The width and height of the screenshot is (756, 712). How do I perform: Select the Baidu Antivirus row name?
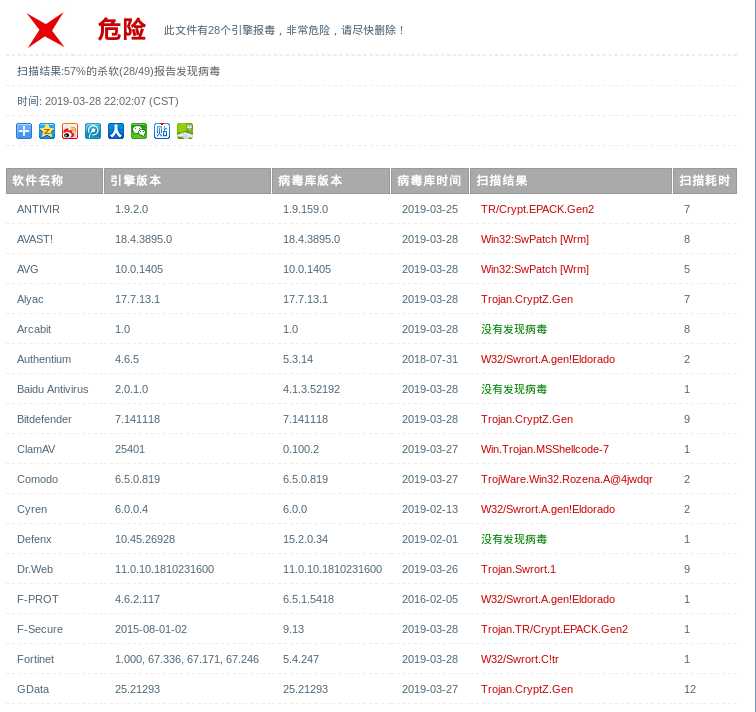[53, 389]
